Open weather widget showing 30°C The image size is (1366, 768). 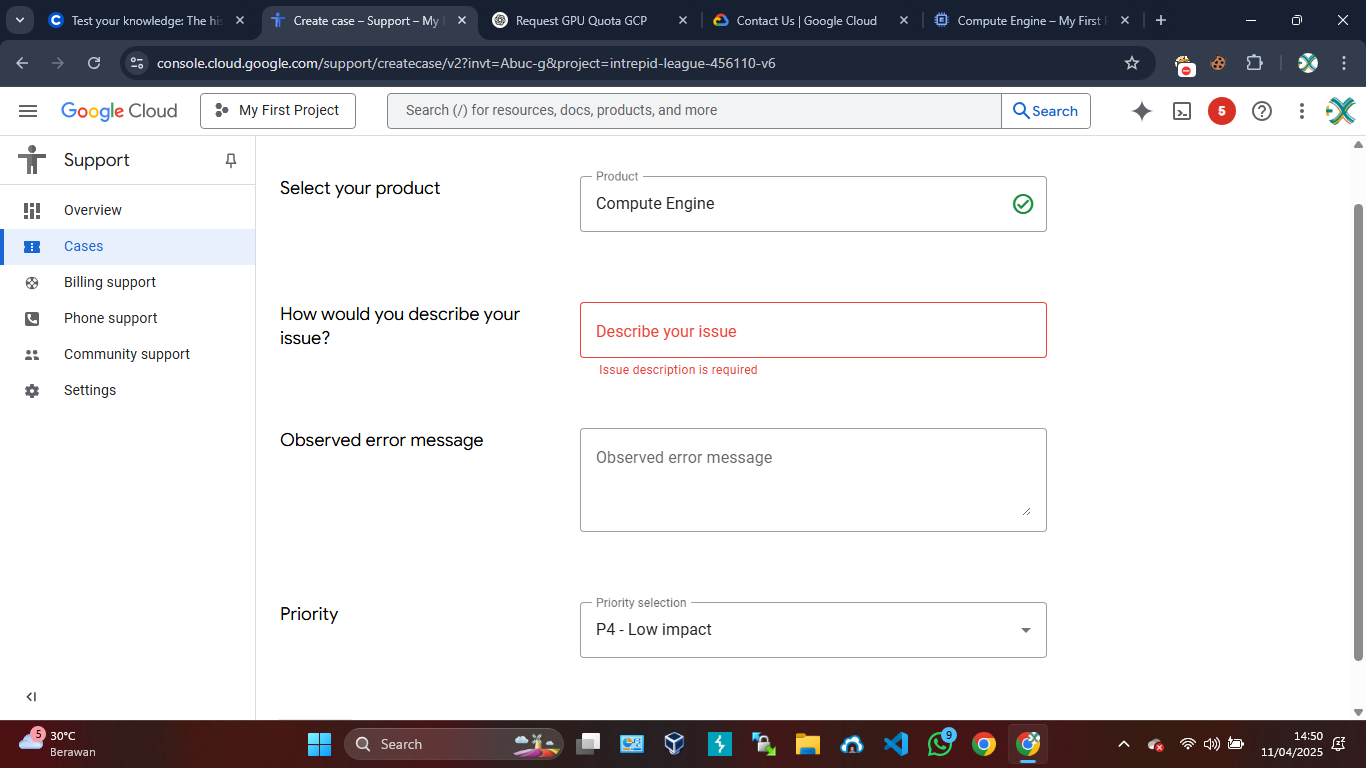(x=58, y=743)
